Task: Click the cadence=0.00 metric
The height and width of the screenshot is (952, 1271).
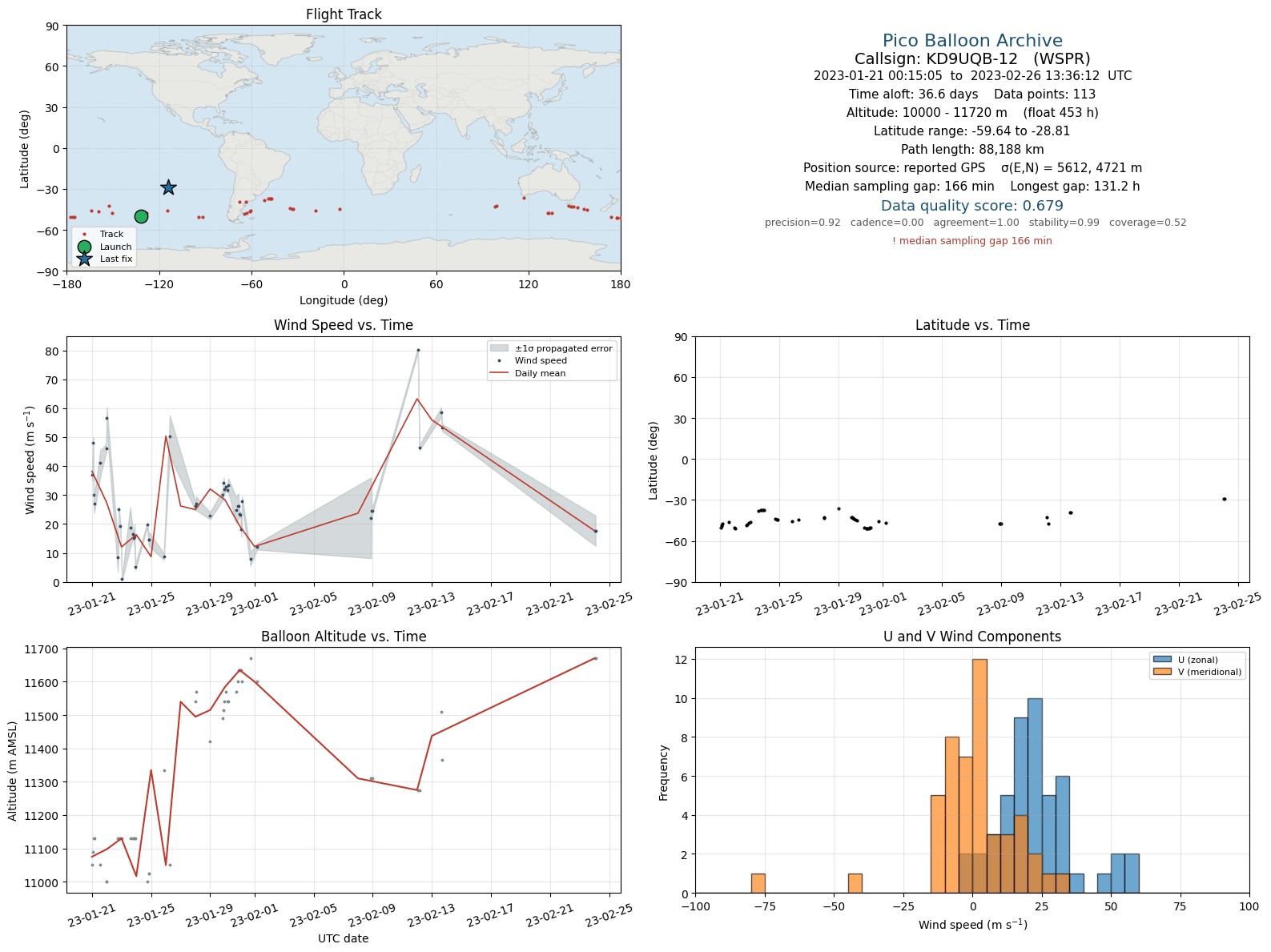Action: click(x=887, y=223)
